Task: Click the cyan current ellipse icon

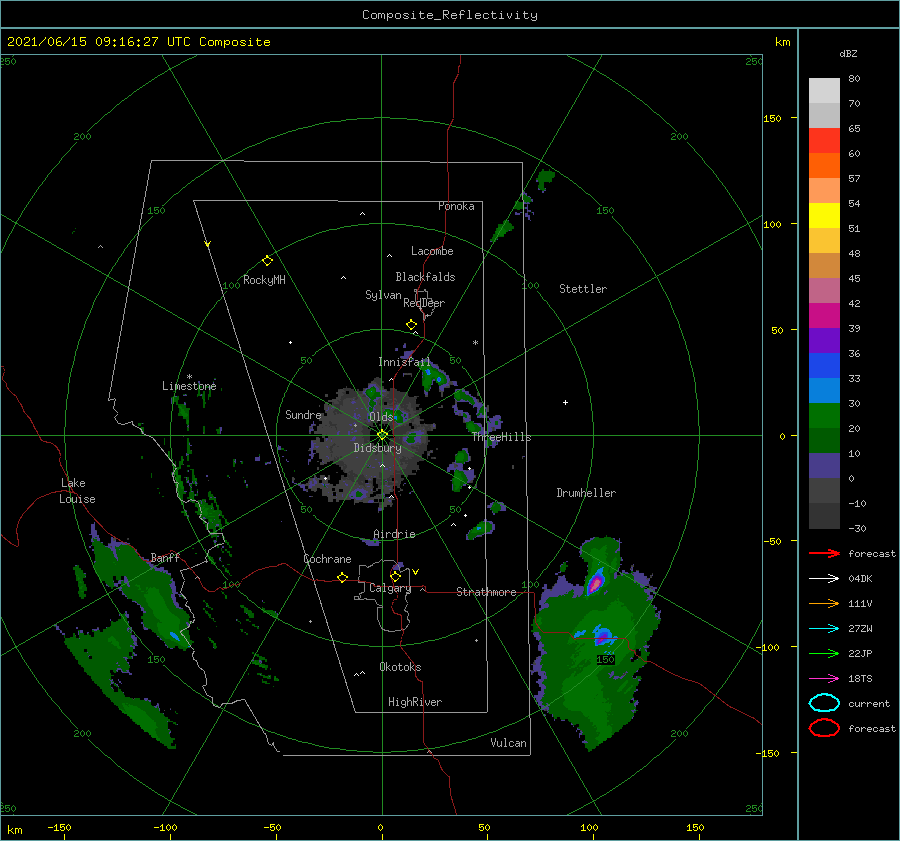Action: (x=824, y=703)
